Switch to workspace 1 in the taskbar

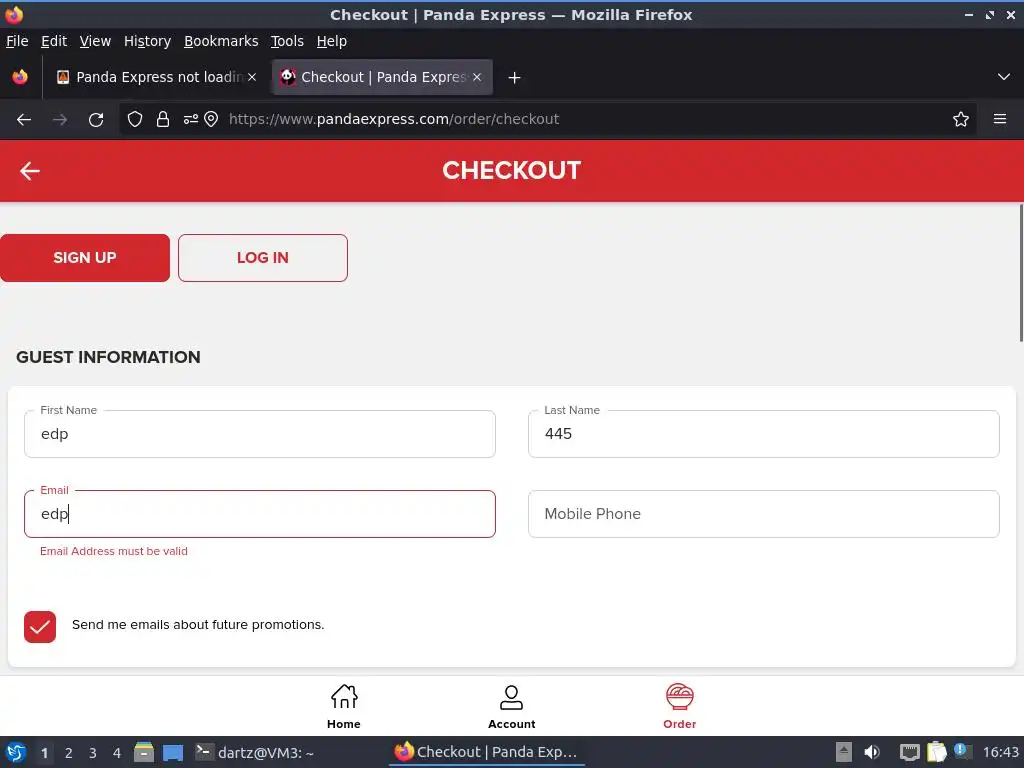tap(44, 753)
